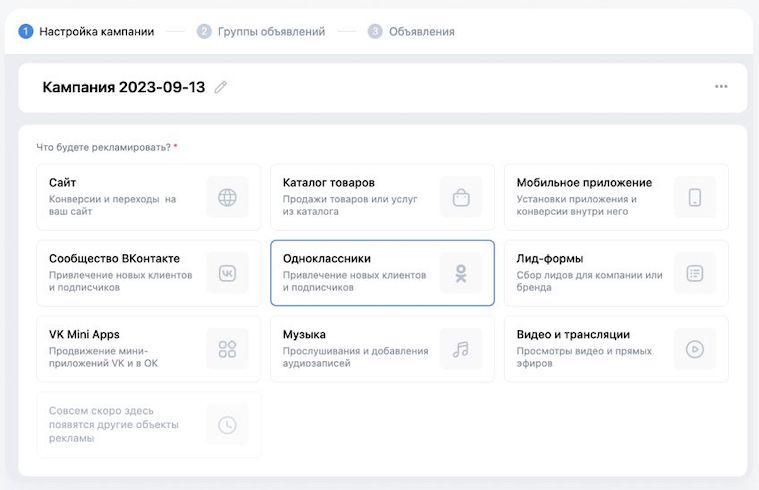Viewport: 759px width, 490px height.
Task: Click the step 1 number badge
Action: 26,31
